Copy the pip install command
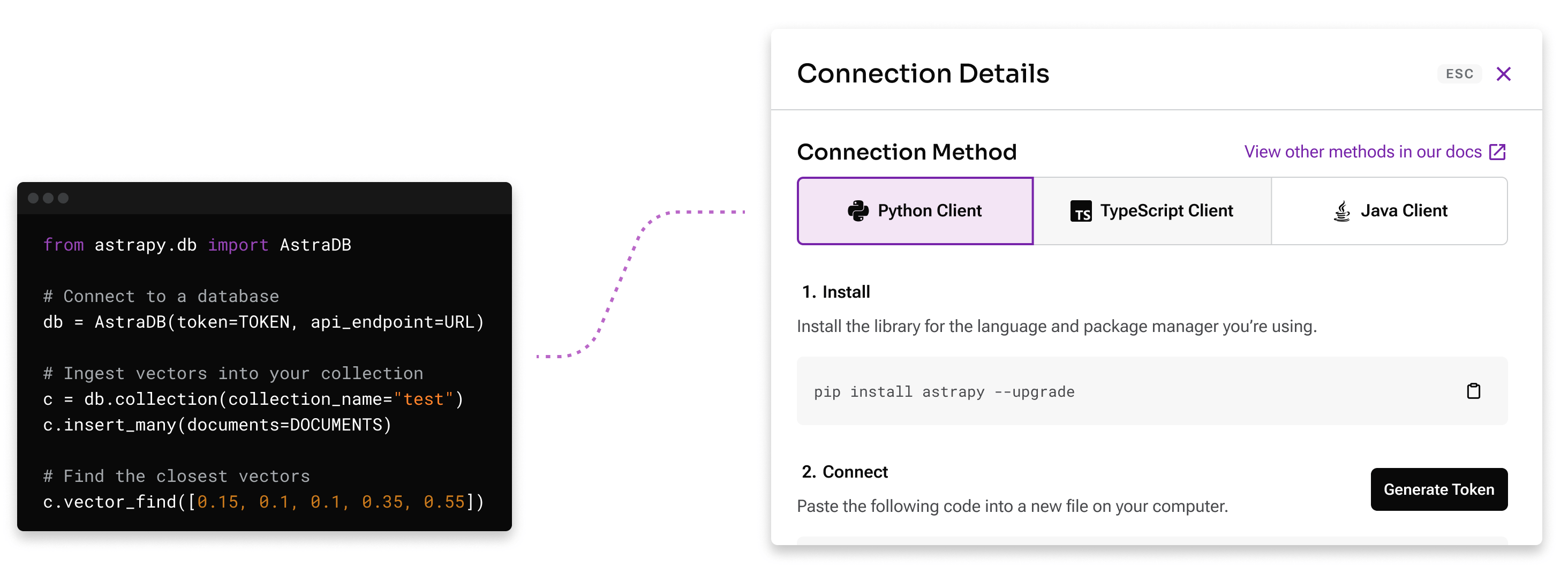The height and width of the screenshot is (574, 1568). pos(1473,391)
